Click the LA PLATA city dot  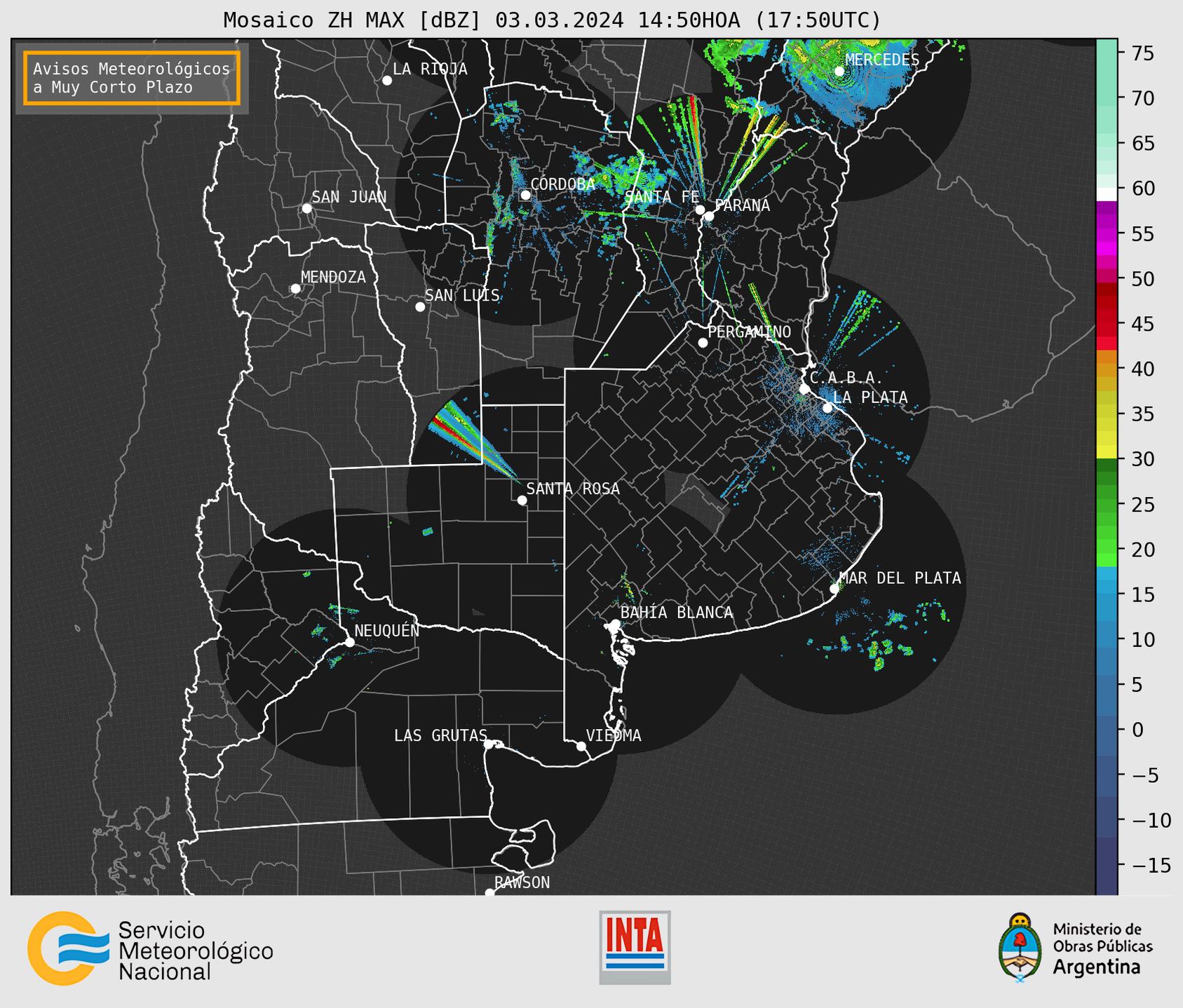click(x=827, y=408)
